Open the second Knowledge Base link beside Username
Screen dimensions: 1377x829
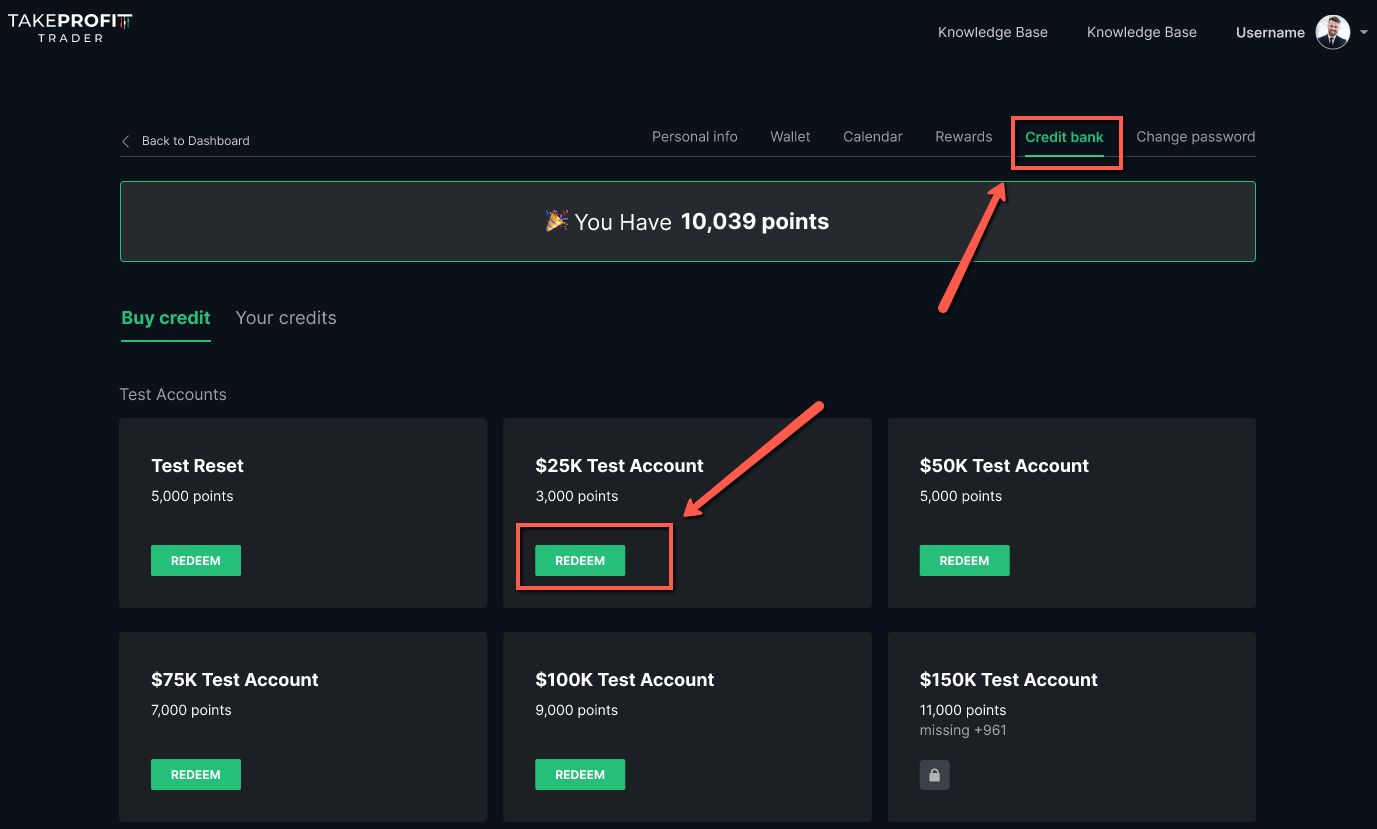click(x=1142, y=32)
